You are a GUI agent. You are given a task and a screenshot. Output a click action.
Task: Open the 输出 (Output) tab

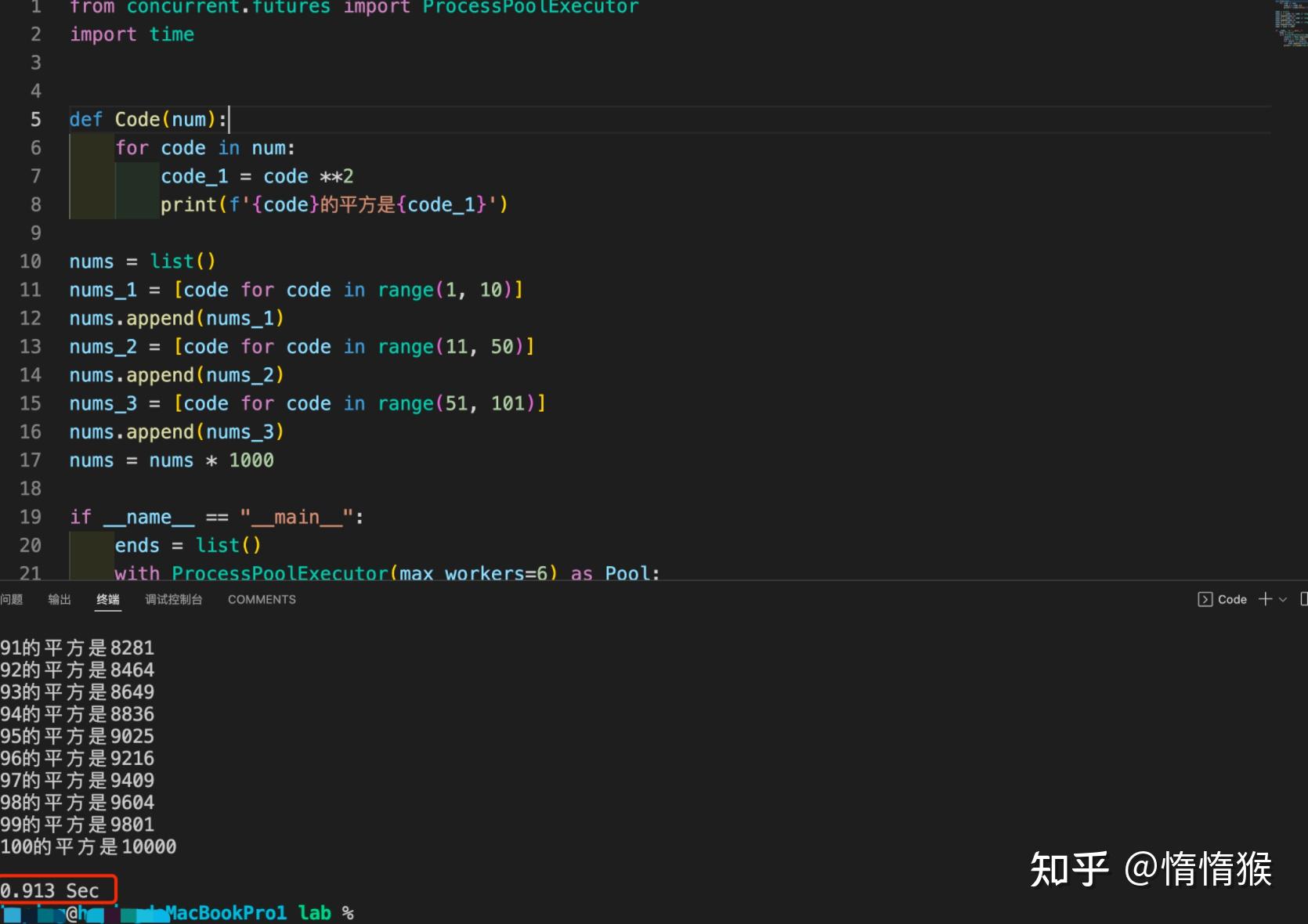click(x=59, y=599)
